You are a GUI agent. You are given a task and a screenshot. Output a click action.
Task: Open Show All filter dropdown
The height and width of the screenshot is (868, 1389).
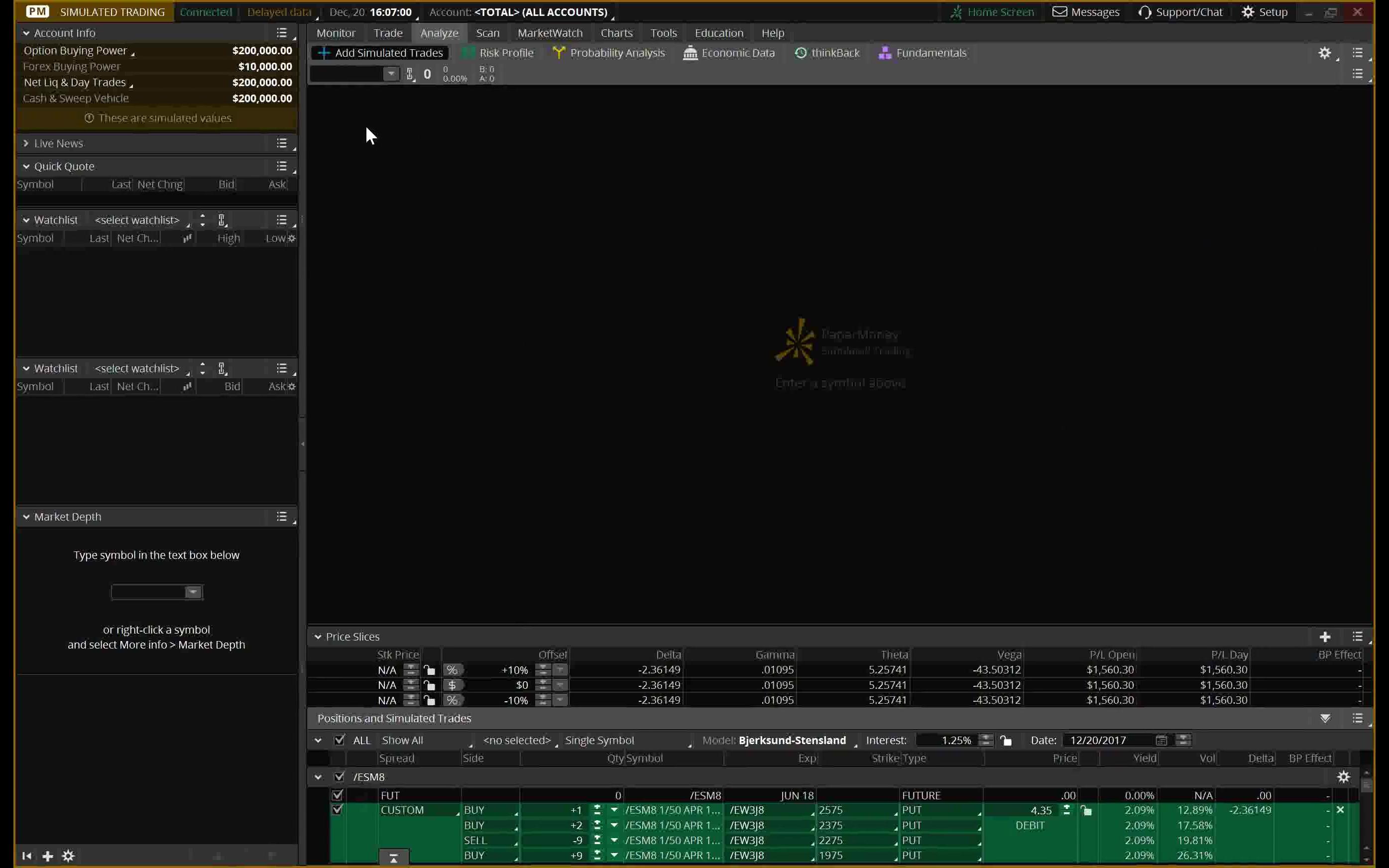click(427, 741)
